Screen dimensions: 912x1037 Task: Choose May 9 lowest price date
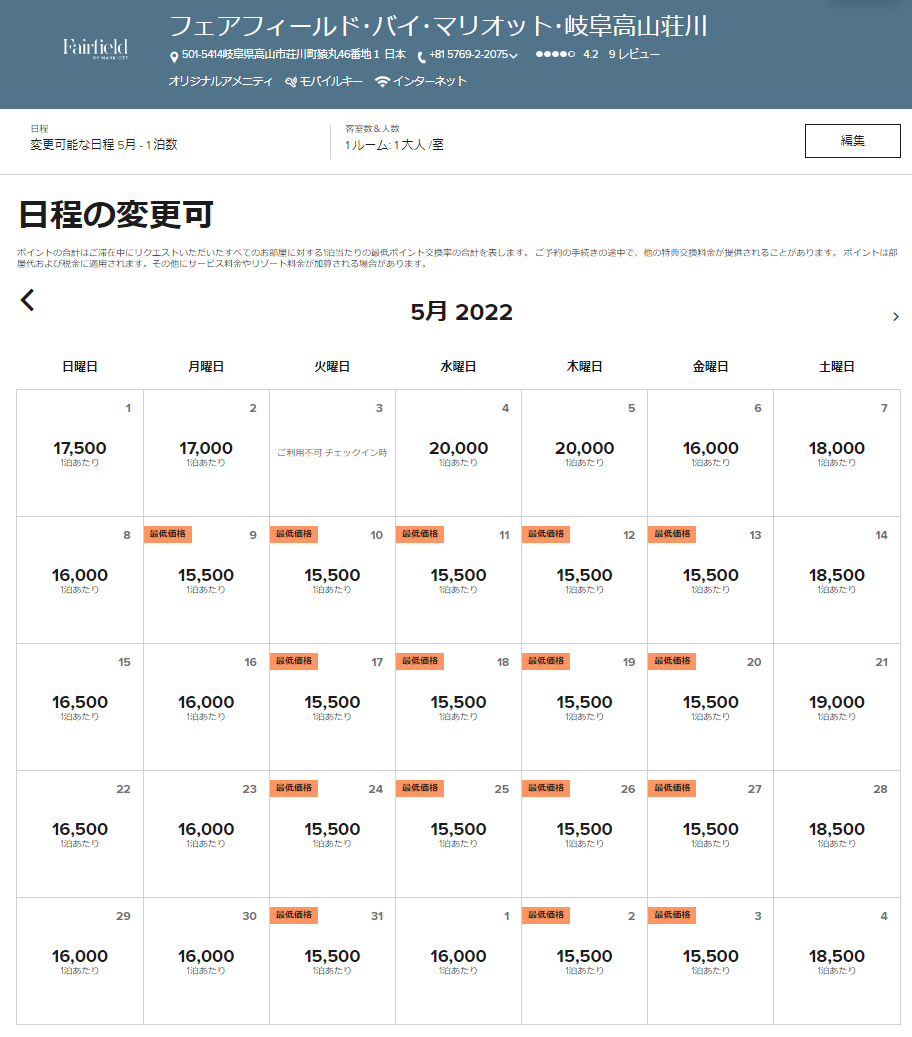pos(206,580)
